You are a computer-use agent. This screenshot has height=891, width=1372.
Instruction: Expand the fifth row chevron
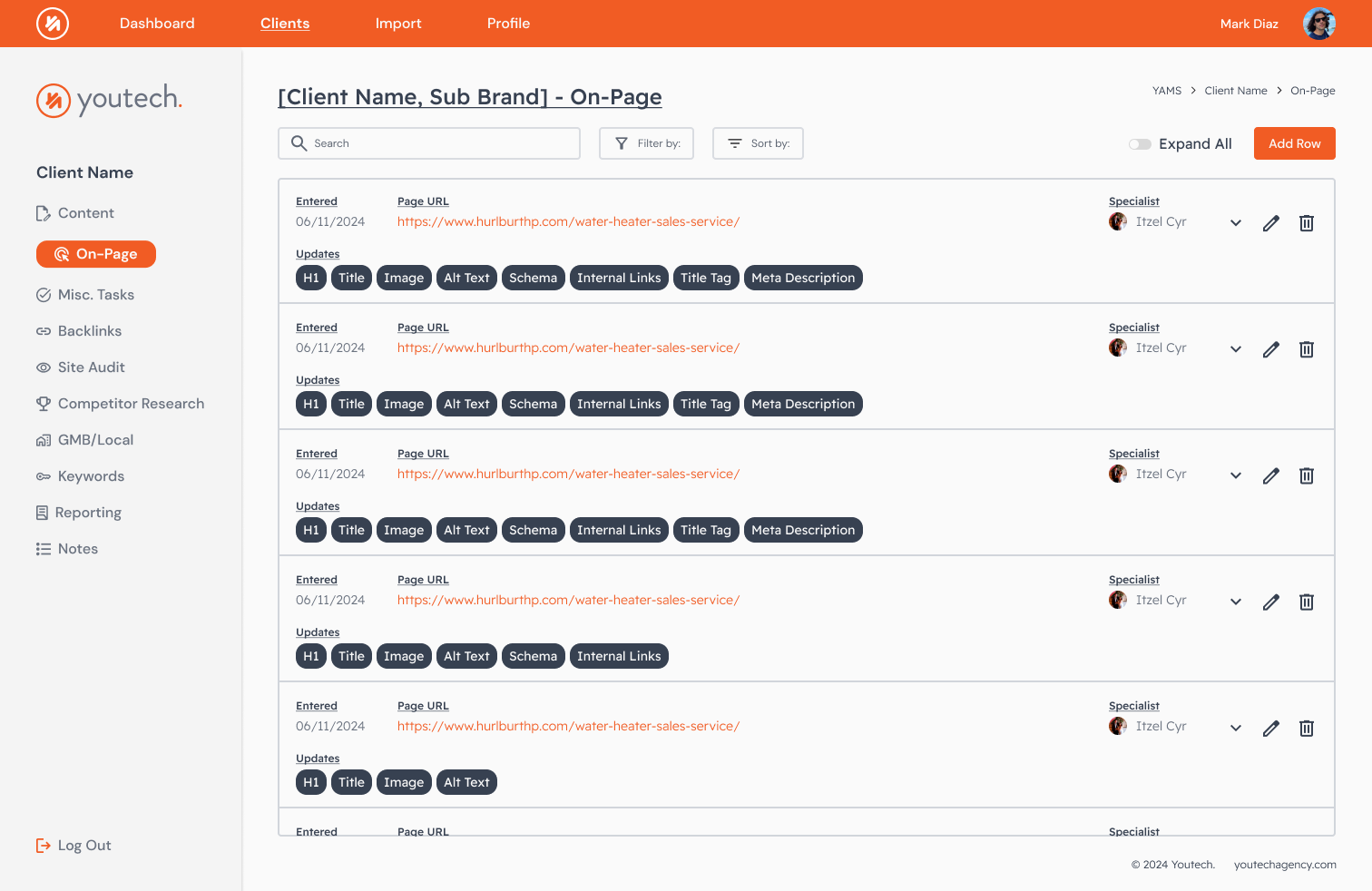1236,728
